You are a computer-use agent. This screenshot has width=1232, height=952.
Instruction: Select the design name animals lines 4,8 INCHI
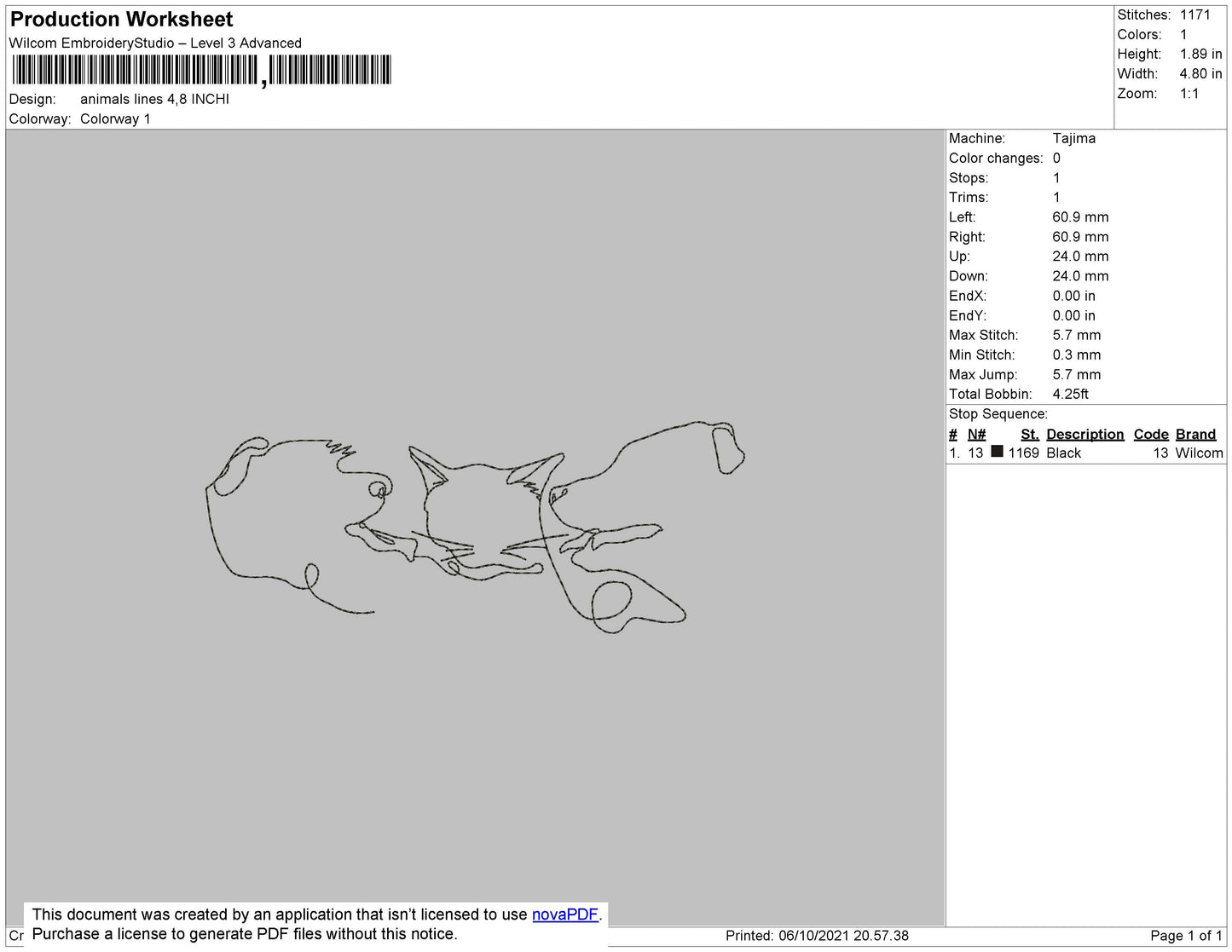tap(154, 99)
